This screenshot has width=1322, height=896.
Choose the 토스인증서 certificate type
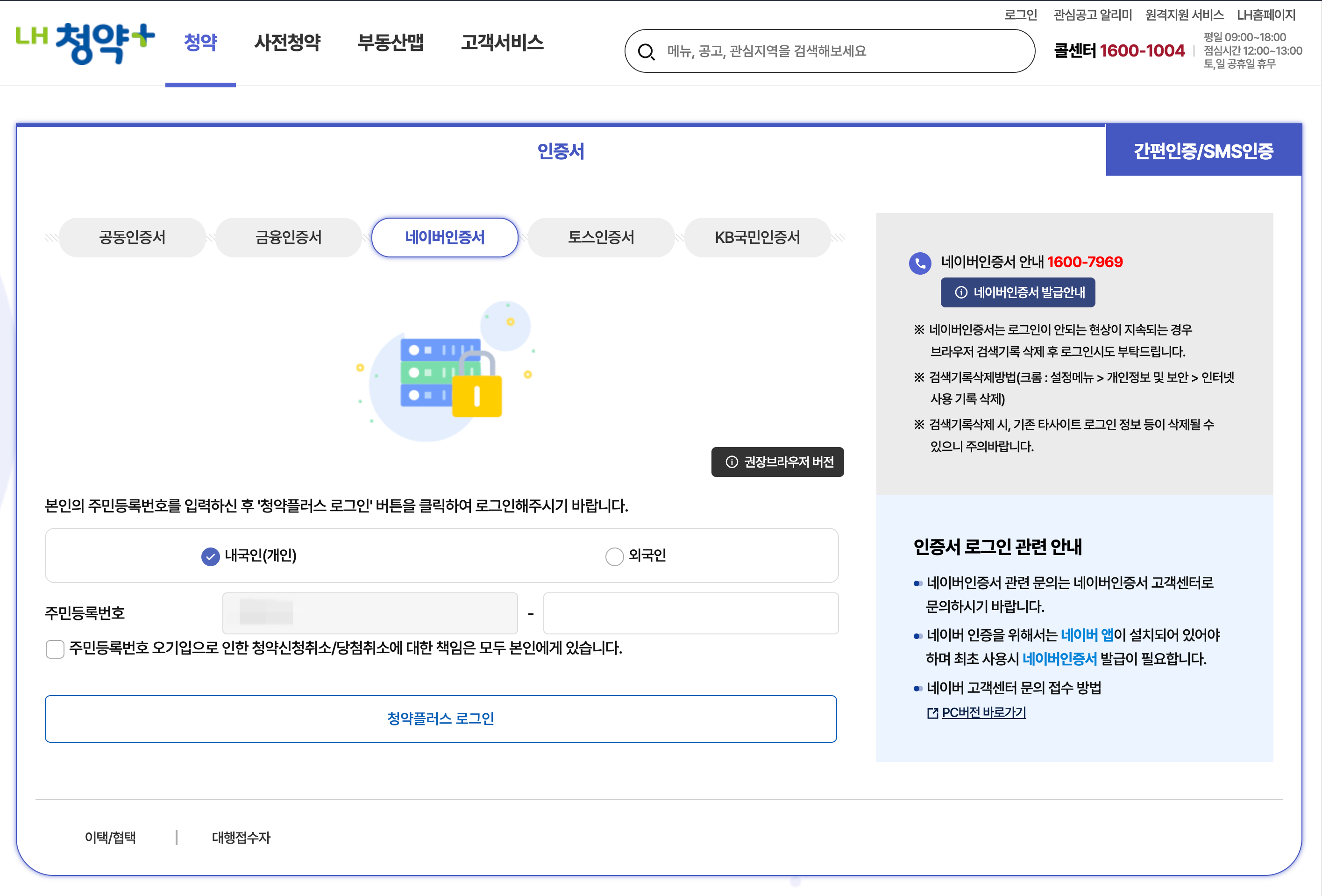[601, 237]
